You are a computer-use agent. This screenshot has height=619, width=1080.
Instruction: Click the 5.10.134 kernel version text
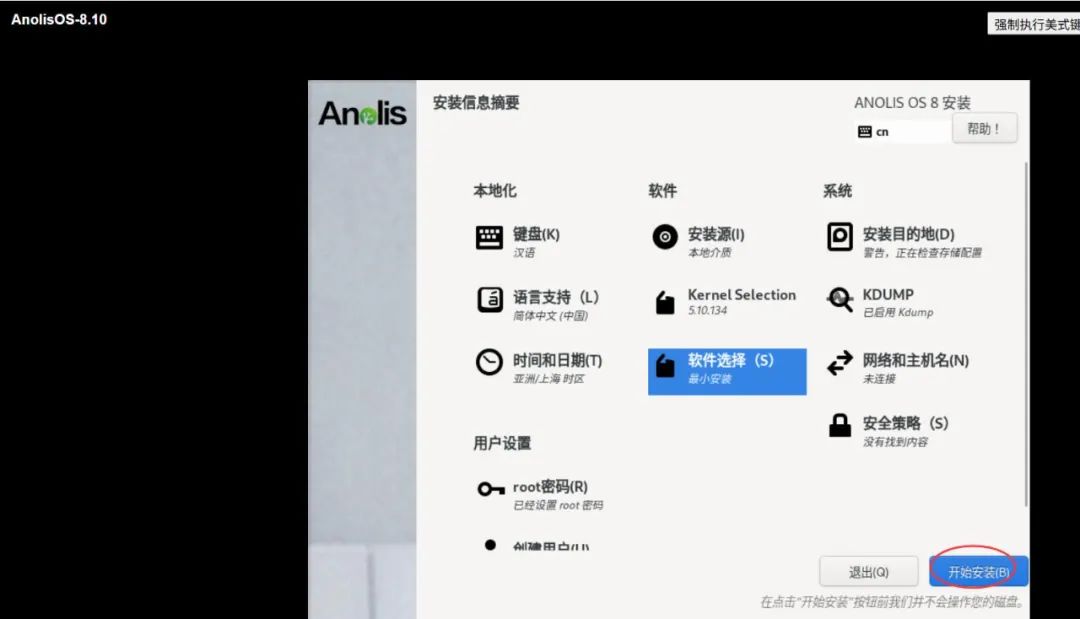707,311
